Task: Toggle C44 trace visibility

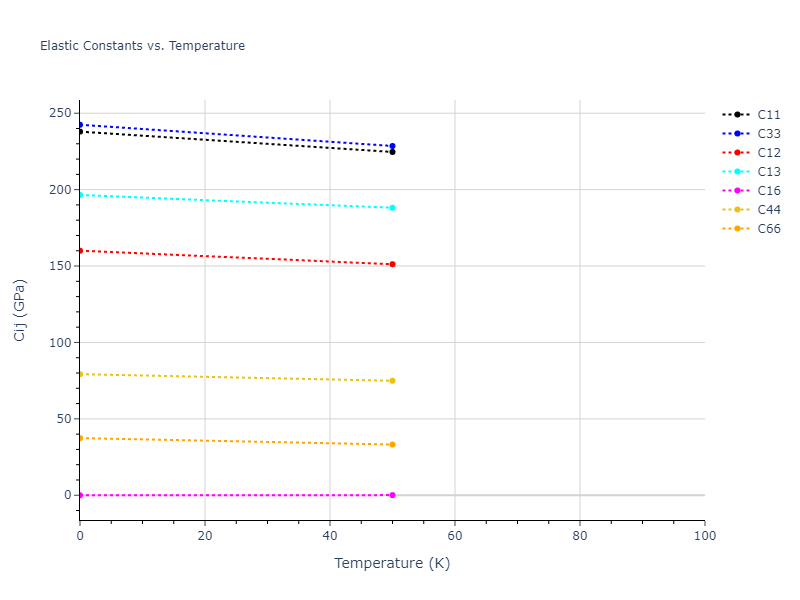Action: tap(768, 210)
